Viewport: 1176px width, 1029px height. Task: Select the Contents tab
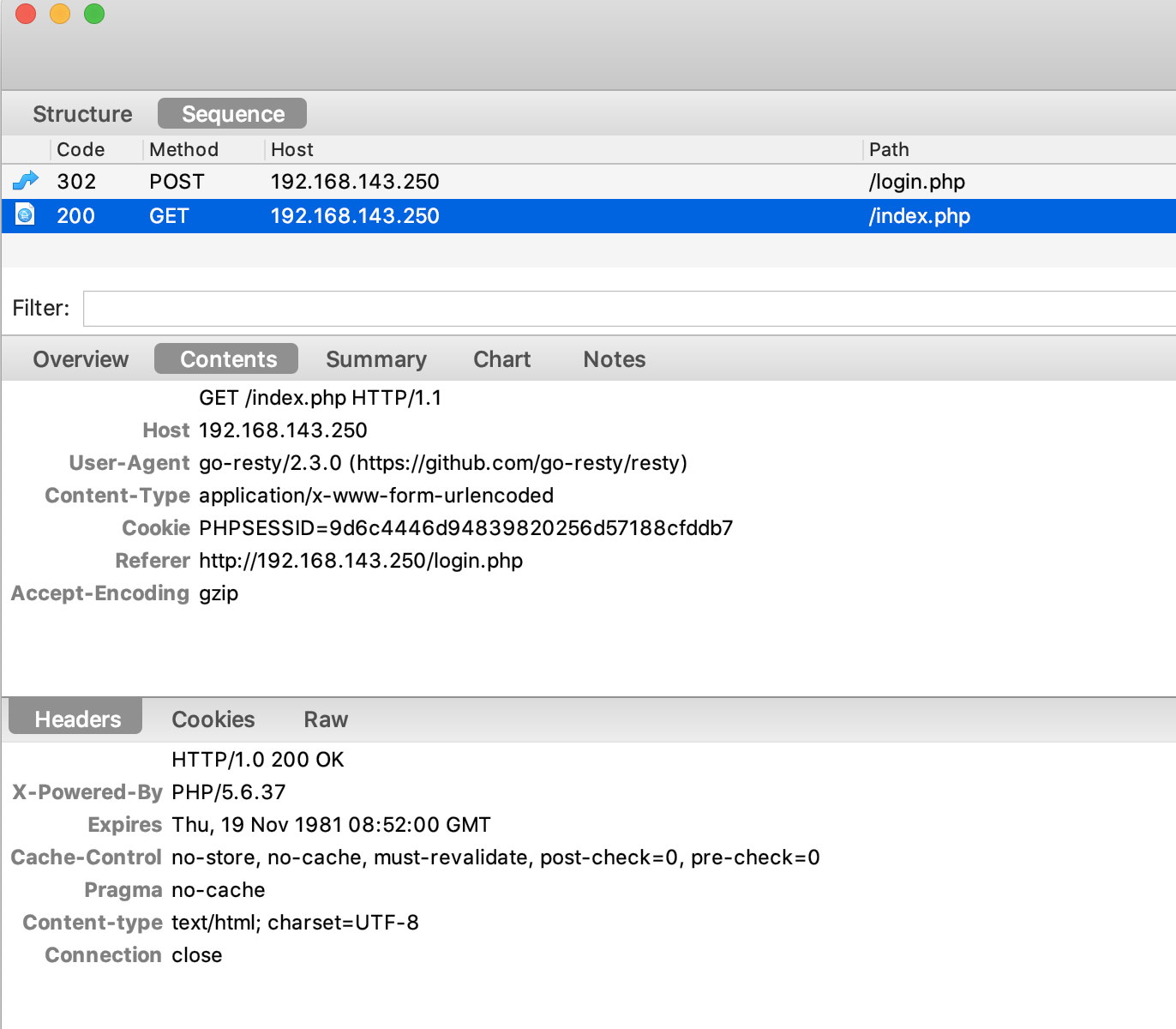point(225,358)
